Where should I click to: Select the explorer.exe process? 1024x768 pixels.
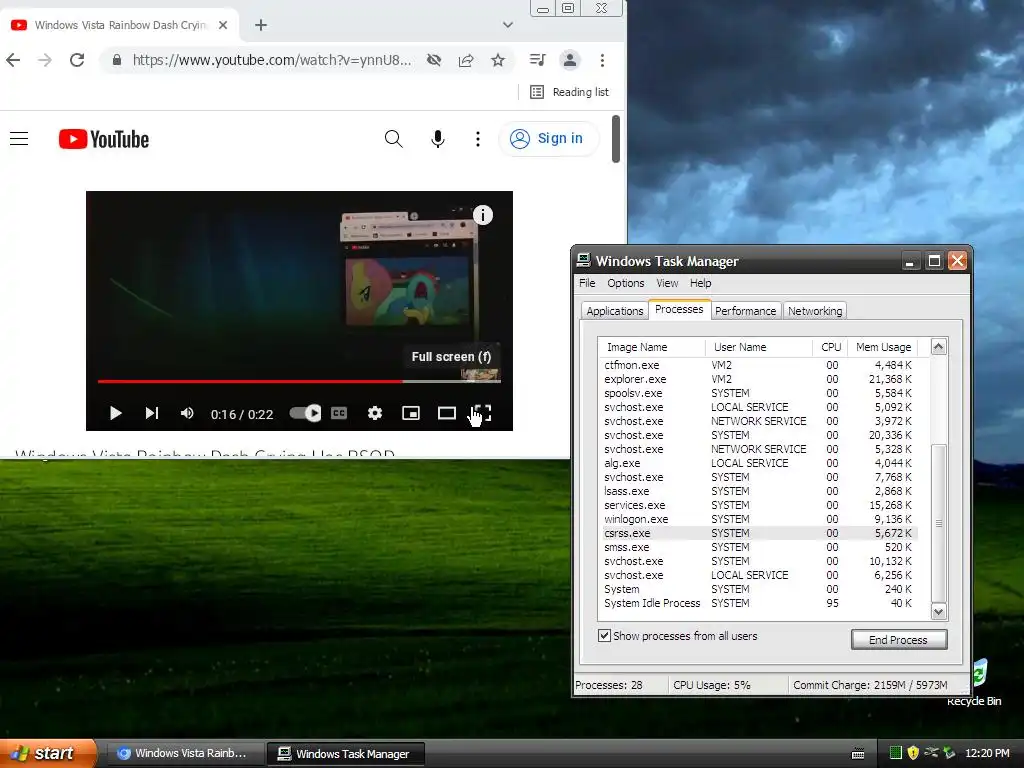[x=758, y=379]
